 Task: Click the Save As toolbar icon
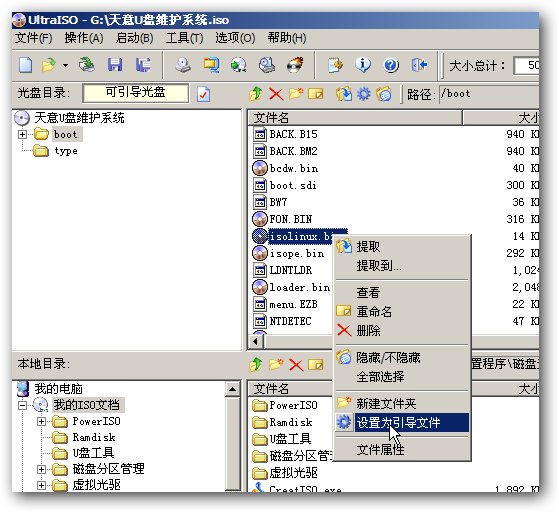coord(143,65)
